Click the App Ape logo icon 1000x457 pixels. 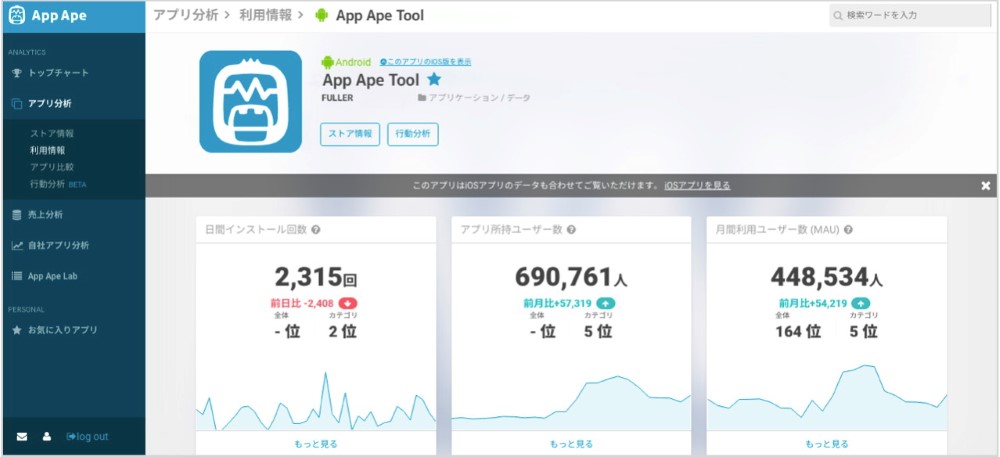click(x=17, y=16)
